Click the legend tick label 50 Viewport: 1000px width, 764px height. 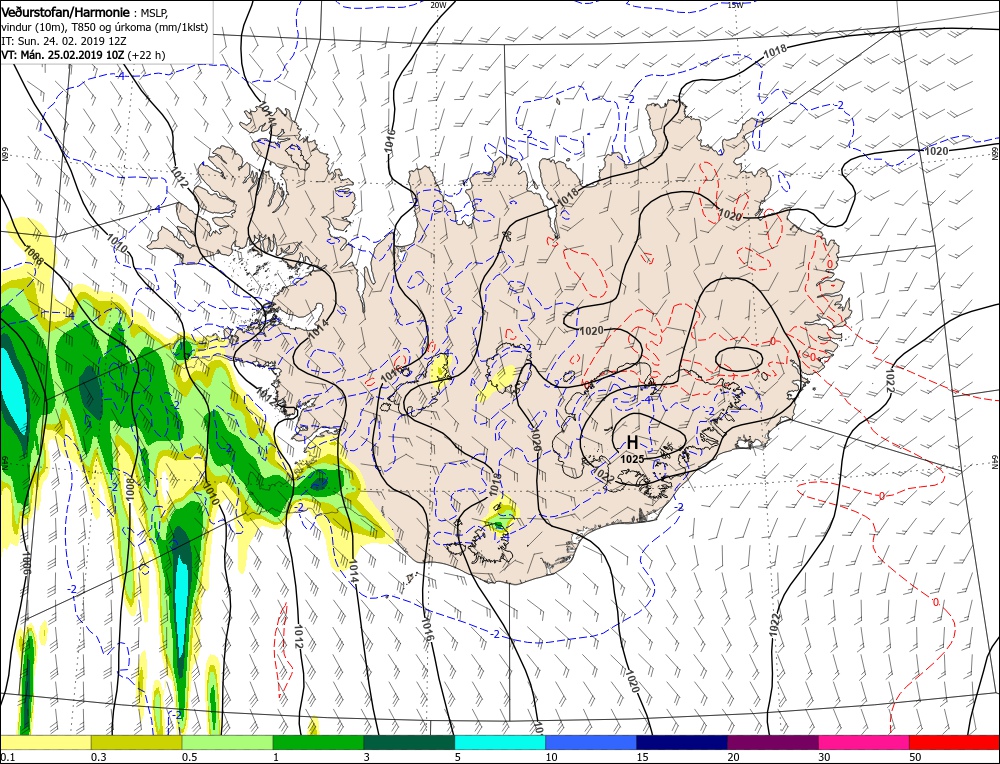point(916,757)
